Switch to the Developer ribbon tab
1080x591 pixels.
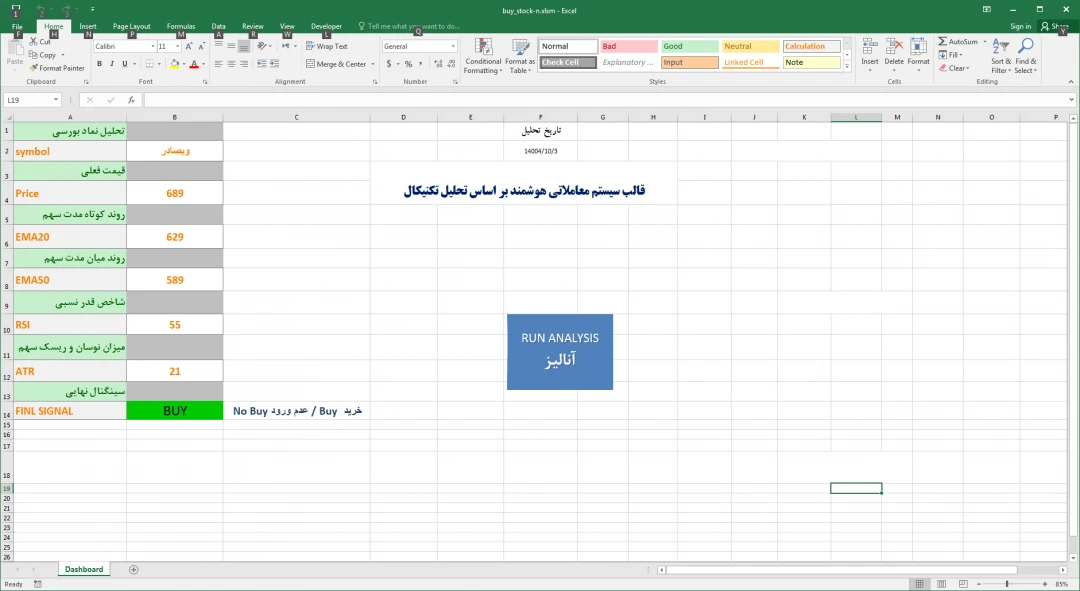(x=326, y=26)
